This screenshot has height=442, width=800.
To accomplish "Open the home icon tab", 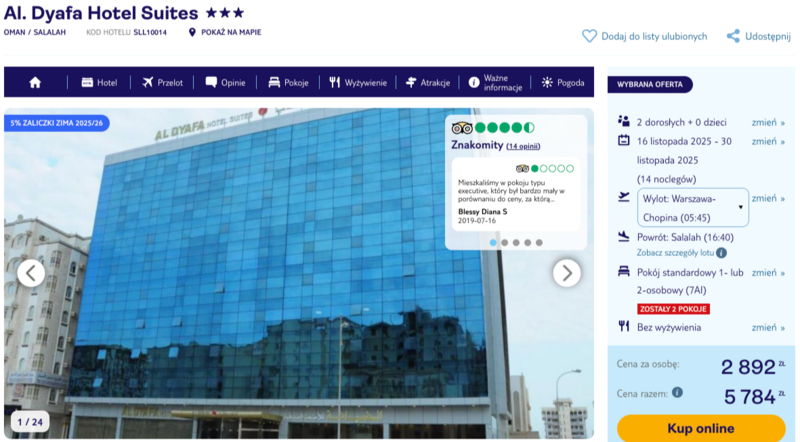I will tap(35, 82).
